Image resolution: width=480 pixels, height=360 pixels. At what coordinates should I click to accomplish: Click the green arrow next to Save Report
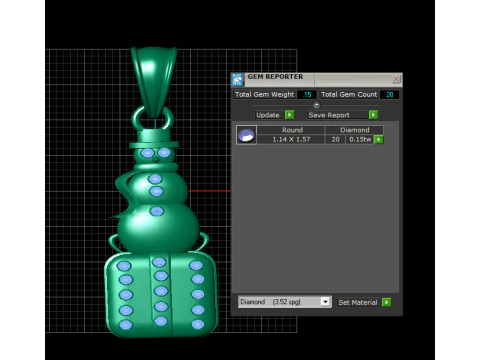tap(373, 115)
